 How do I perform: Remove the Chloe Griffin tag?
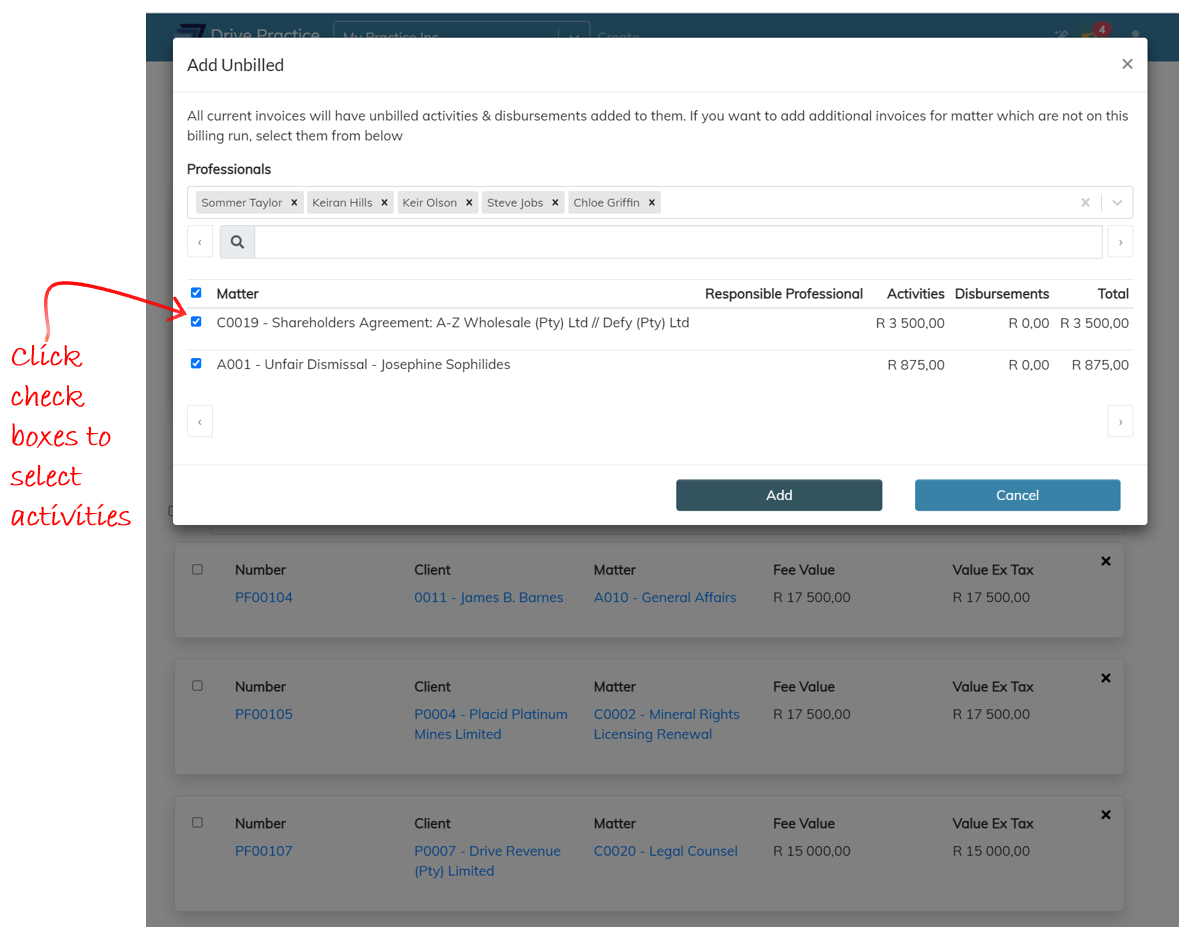652,203
